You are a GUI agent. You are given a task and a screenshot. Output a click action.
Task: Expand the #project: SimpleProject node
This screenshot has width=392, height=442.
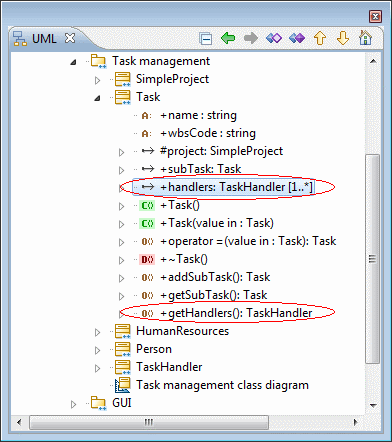click(121, 152)
